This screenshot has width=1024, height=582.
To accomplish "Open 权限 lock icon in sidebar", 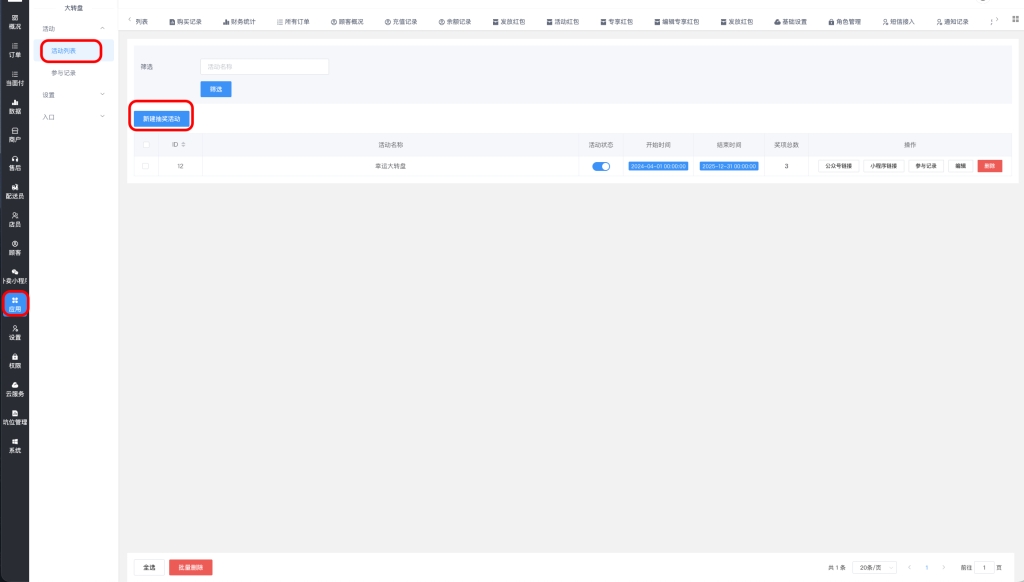I will click(x=14, y=360).
